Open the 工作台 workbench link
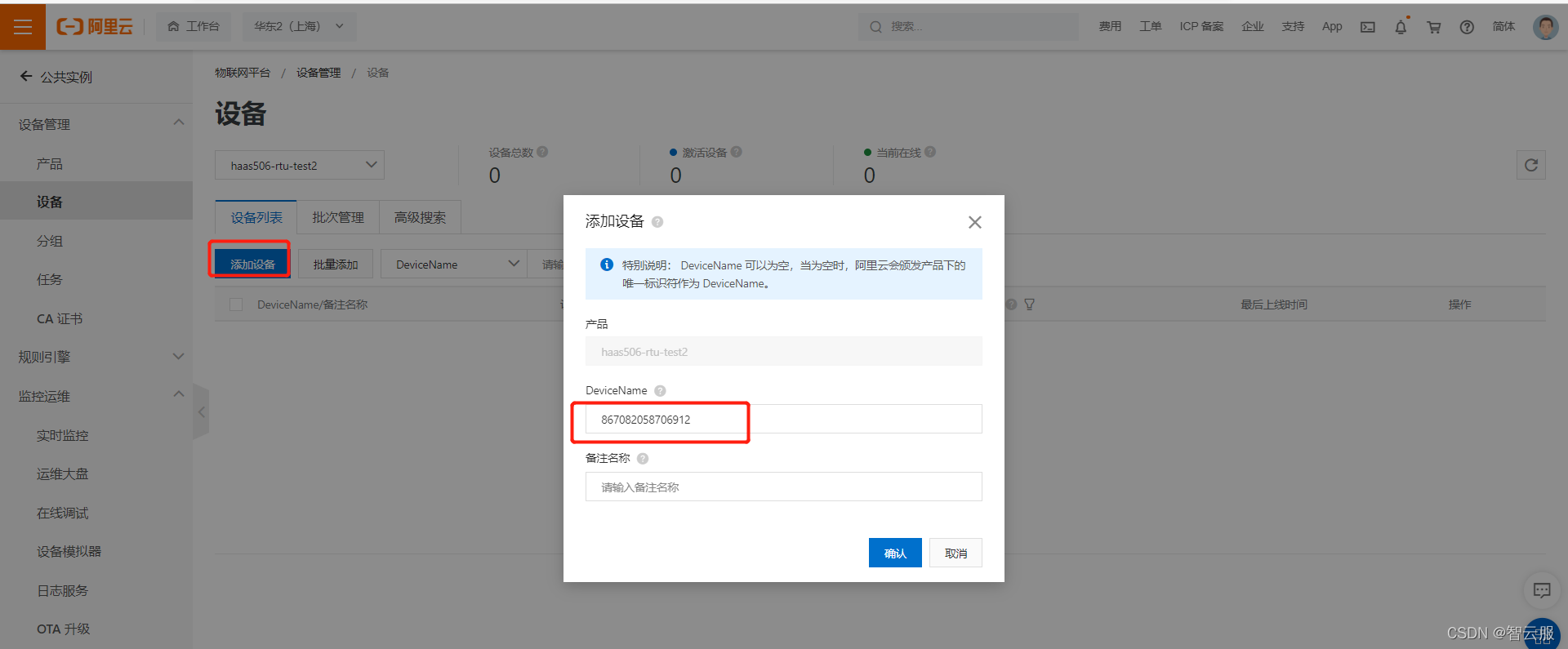 click(194, 26)
